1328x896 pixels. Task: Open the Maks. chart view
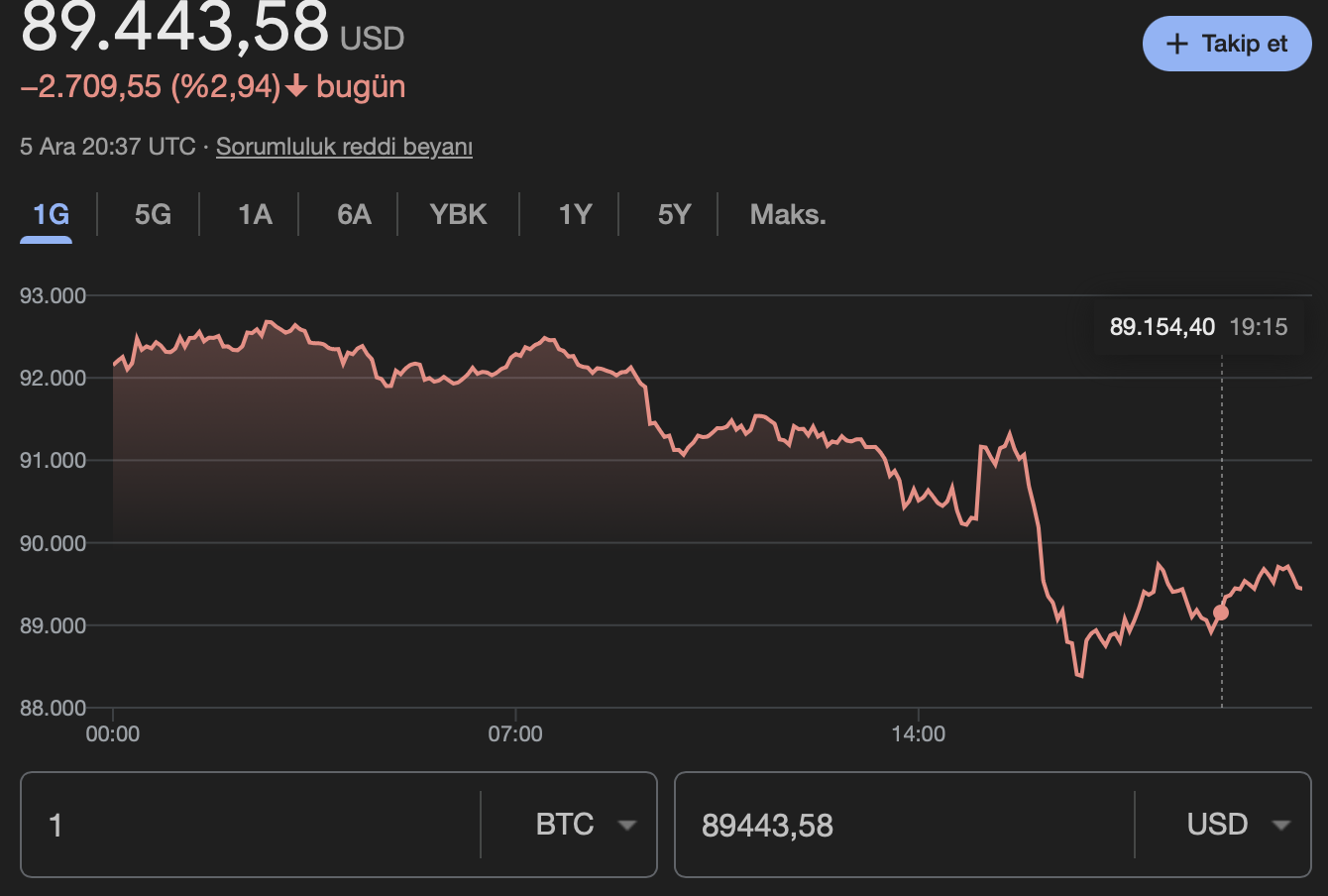(787, 213)
